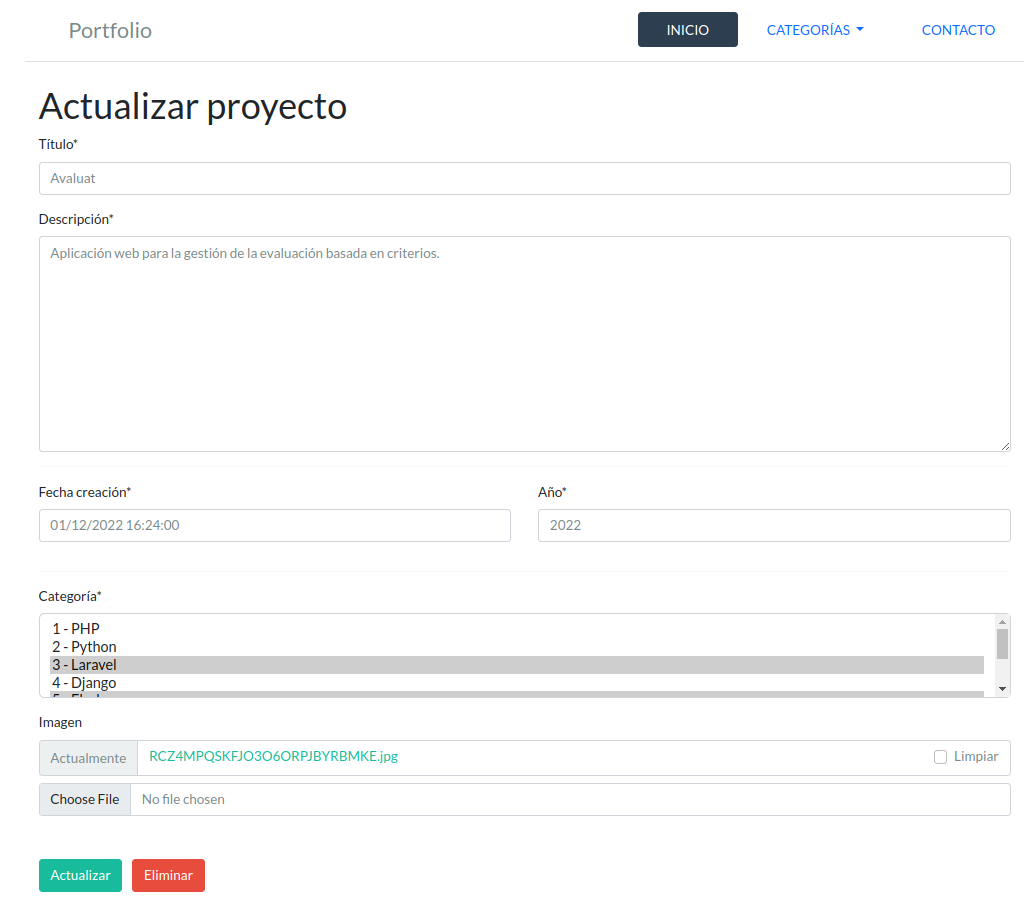Viewport: 1027px width, 903px height.
Task: Open the INICIO navigation item
Action: click(687, 30)
